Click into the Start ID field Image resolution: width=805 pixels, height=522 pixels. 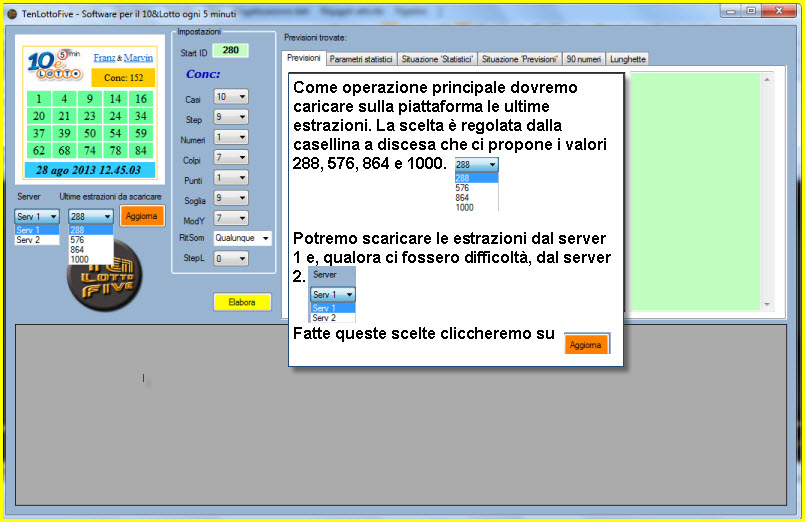(x=230, y=51)
